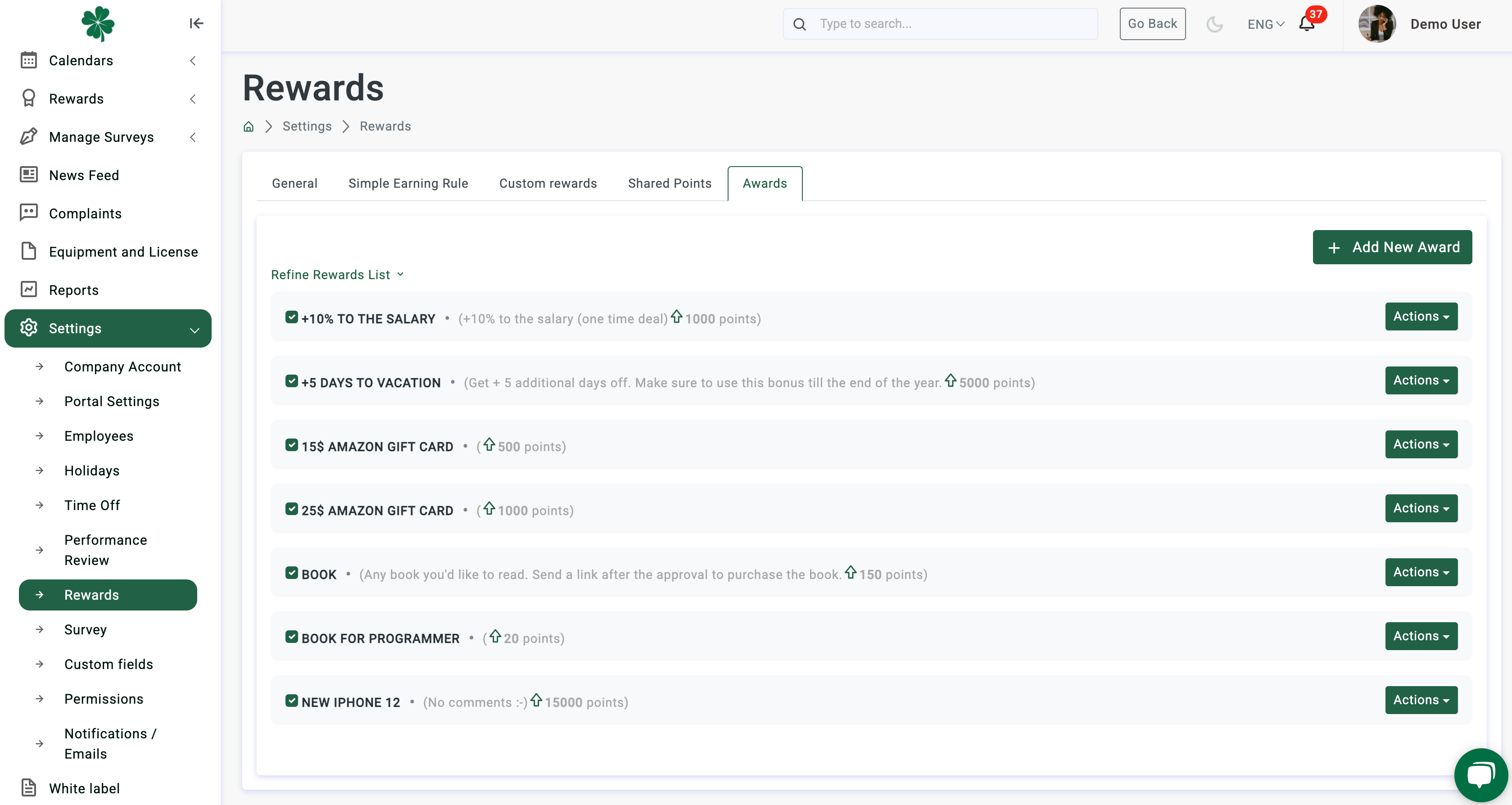Click the Manage Surveys pen icon
The height and width of the screenshot is (805, 1512).
click(x=29, y=137)
